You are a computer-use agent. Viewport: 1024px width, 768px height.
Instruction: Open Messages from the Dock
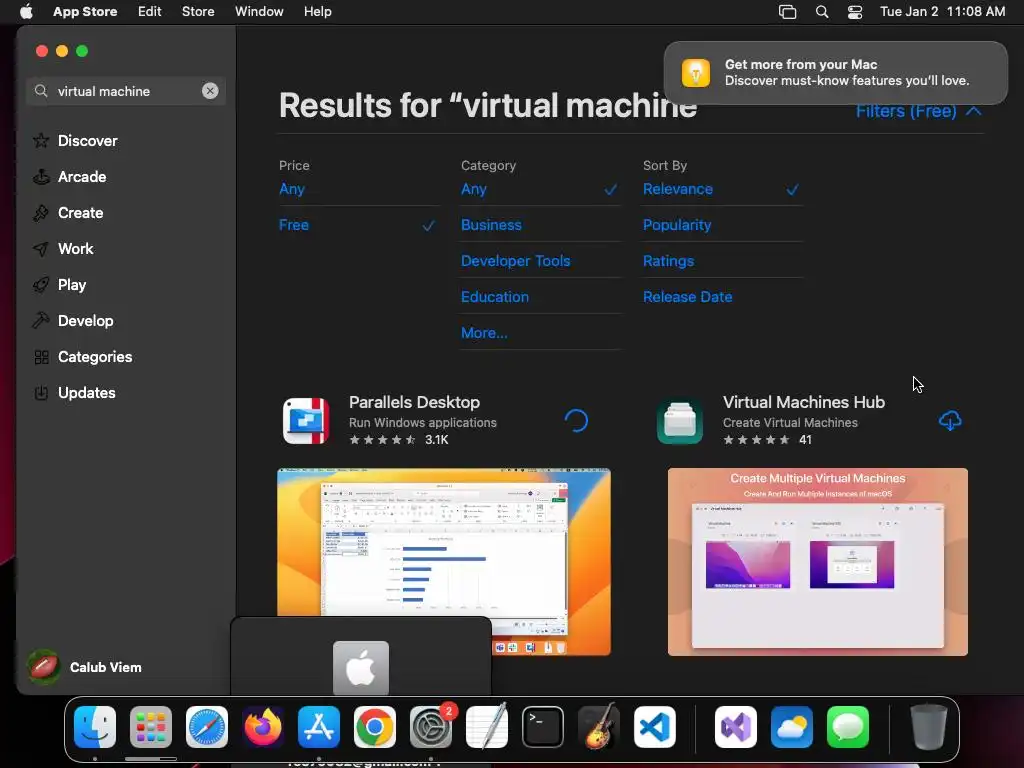848,726
